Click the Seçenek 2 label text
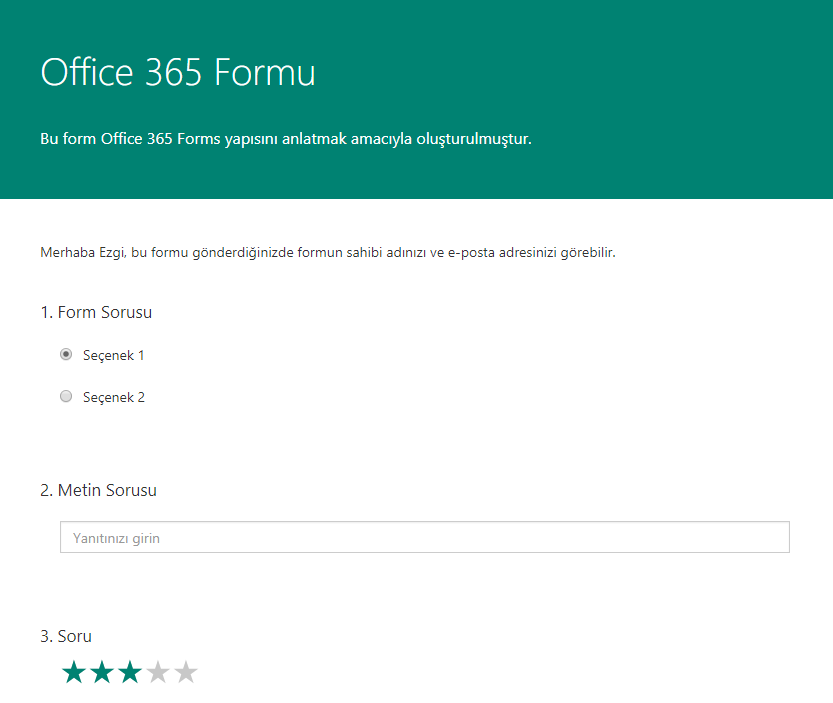The width and height of the screenshot is (833, 703). pos(114,397)
